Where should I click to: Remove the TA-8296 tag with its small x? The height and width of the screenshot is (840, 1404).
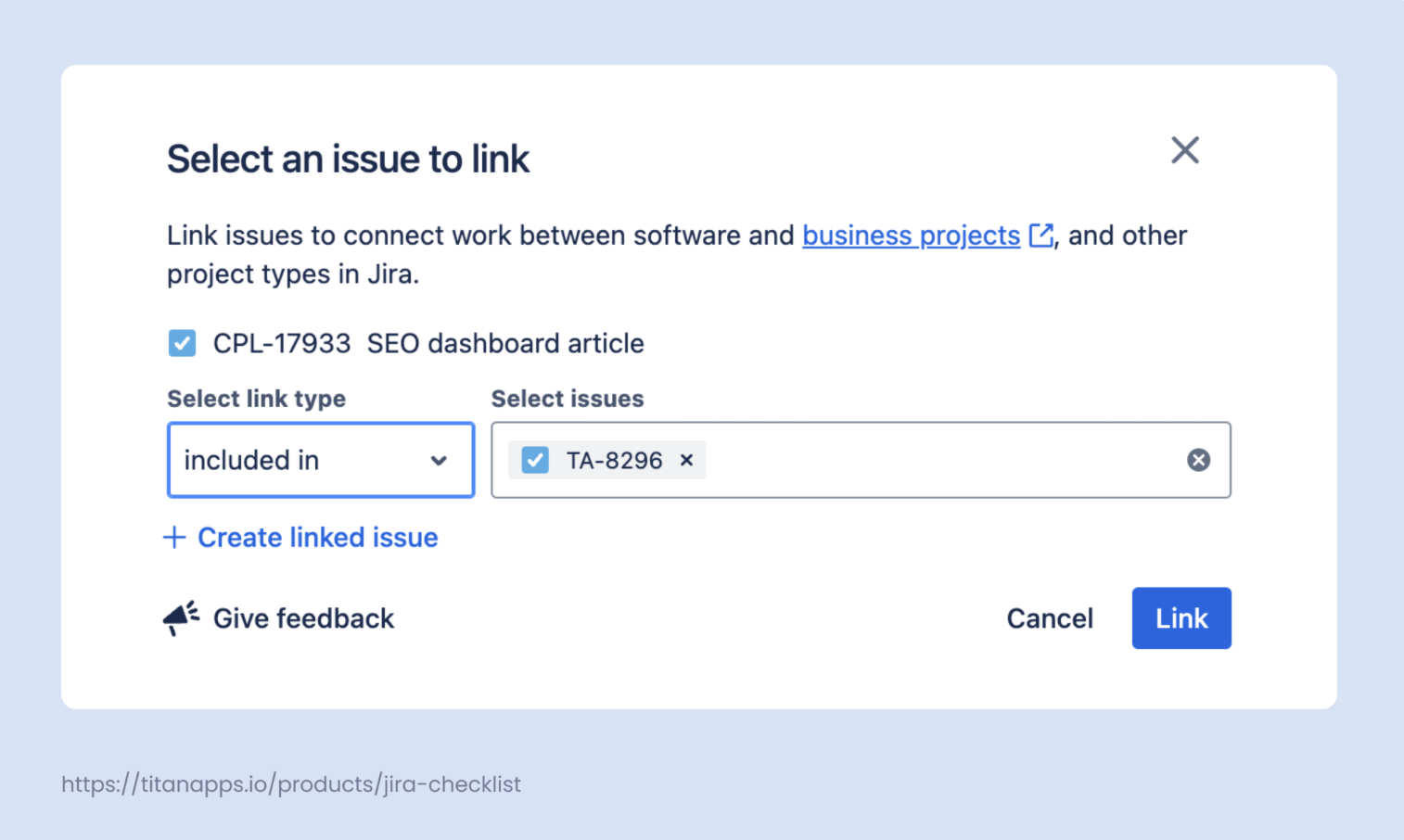coord(686,460)
